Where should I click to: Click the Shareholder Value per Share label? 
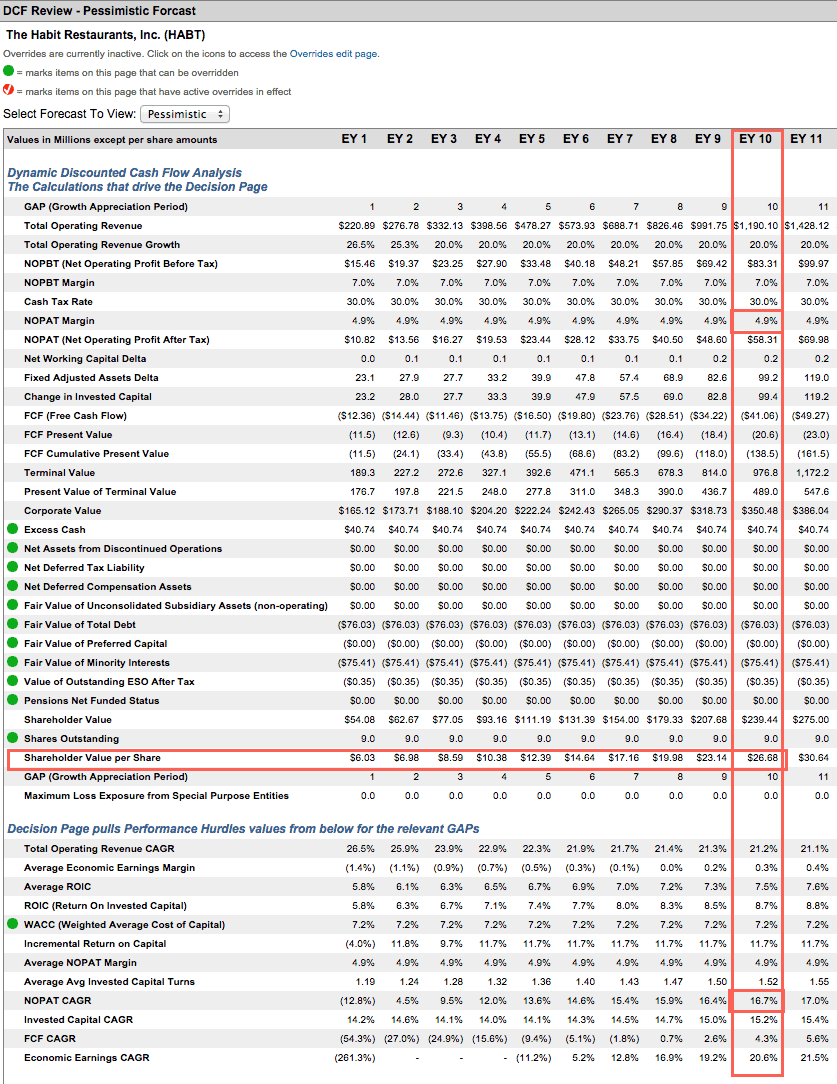(x=92, y=758)
